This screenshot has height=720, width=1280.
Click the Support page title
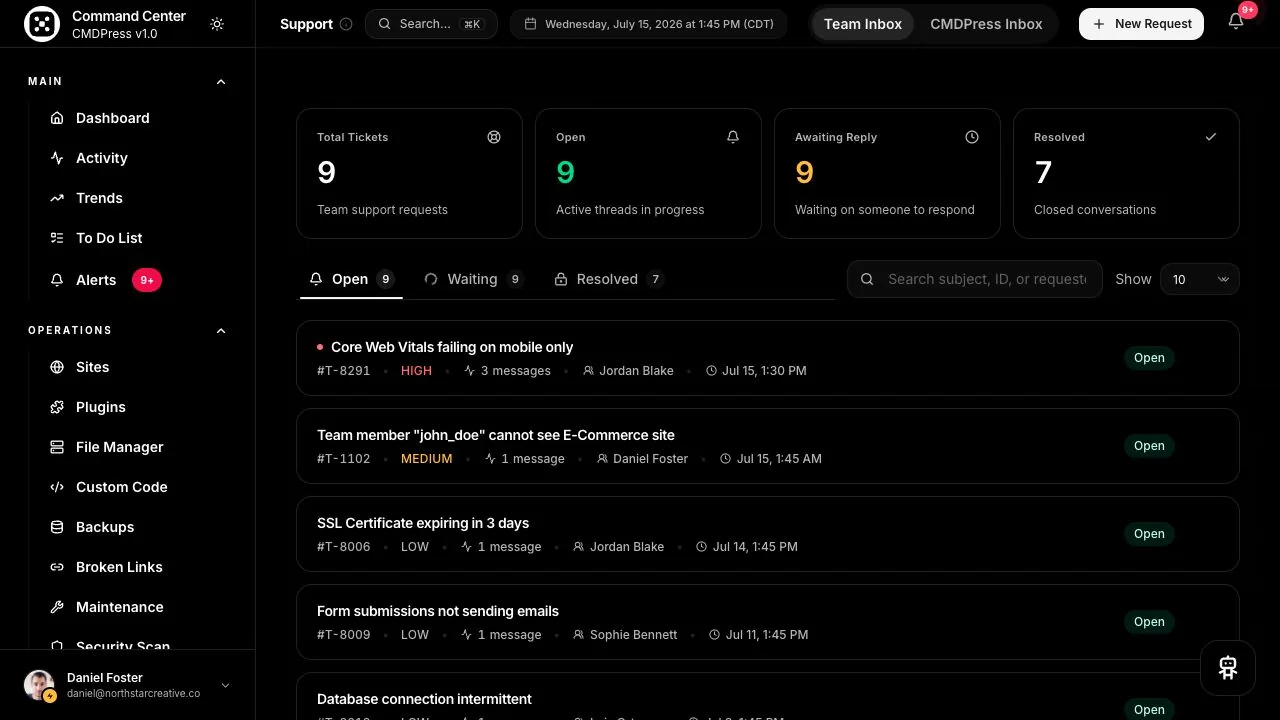tap(306, 24)
